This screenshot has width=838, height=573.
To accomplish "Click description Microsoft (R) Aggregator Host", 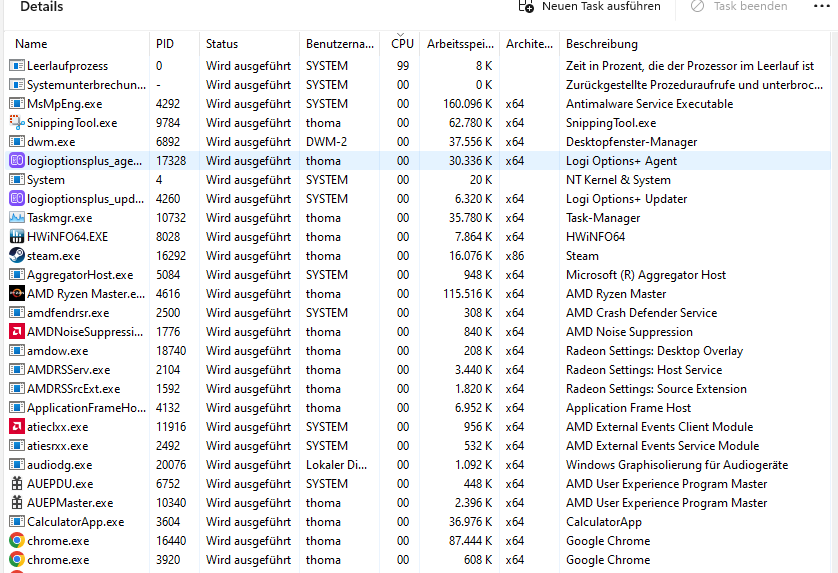I will pos(646,275).
